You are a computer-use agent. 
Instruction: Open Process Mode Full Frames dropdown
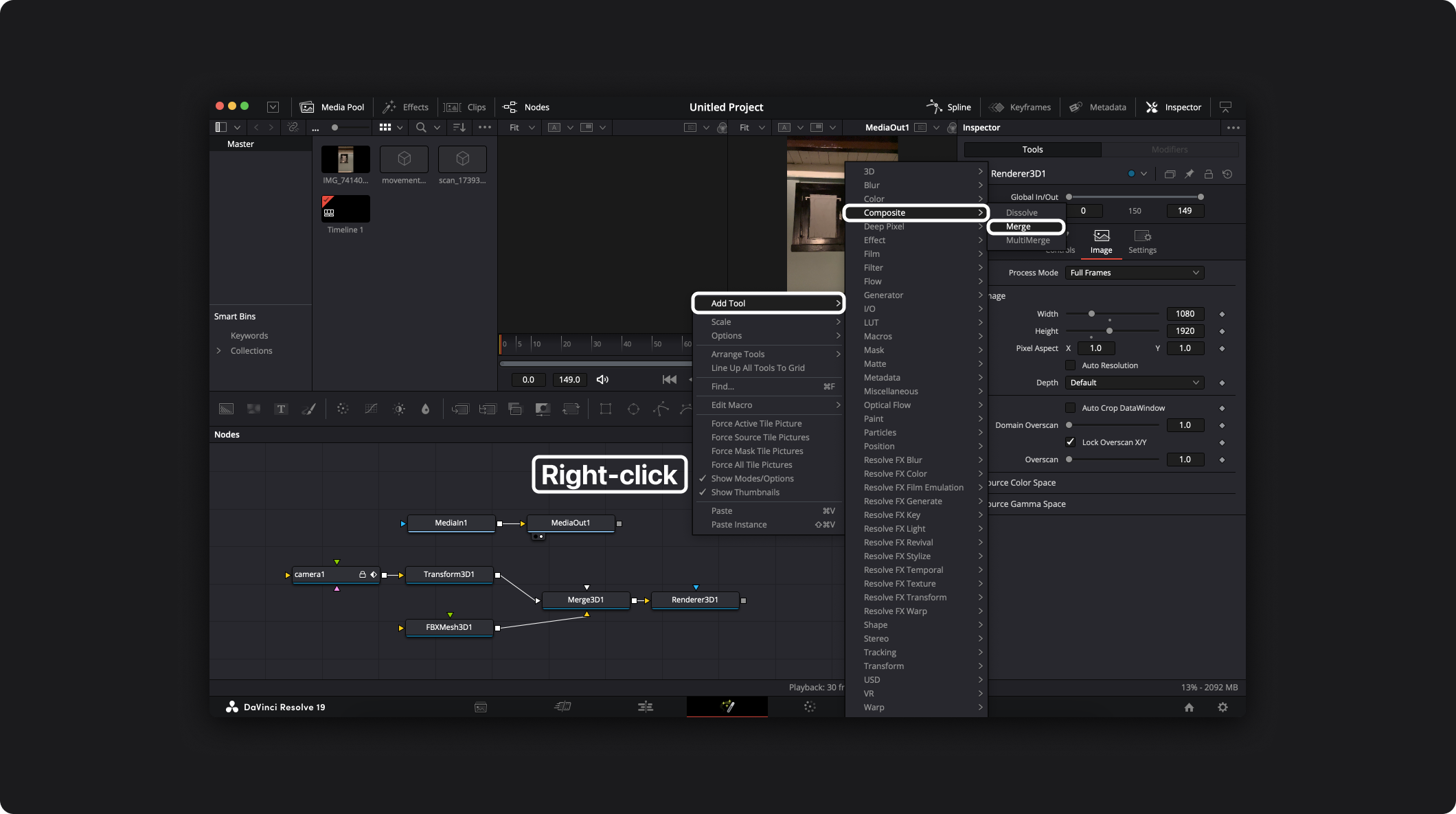pyautogui.click(x=1135, y=273)
